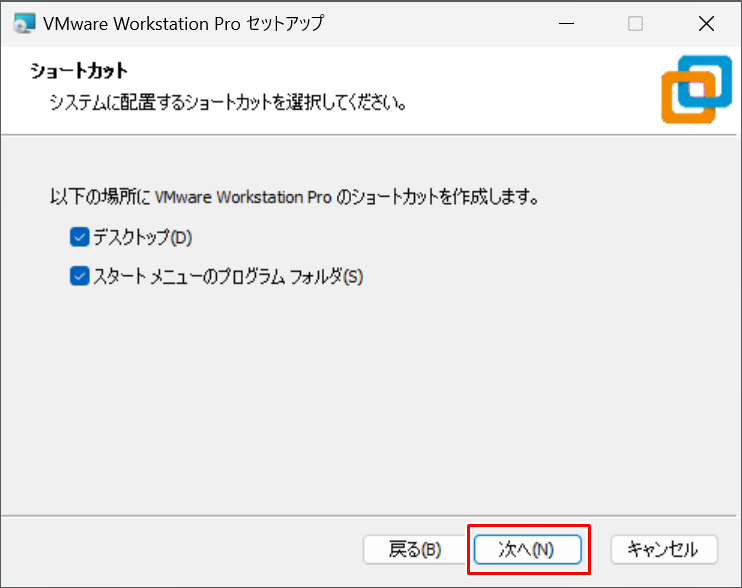
Task: Click the blank footer area left of 戻る(B)
Action: [x=180, y=549]
